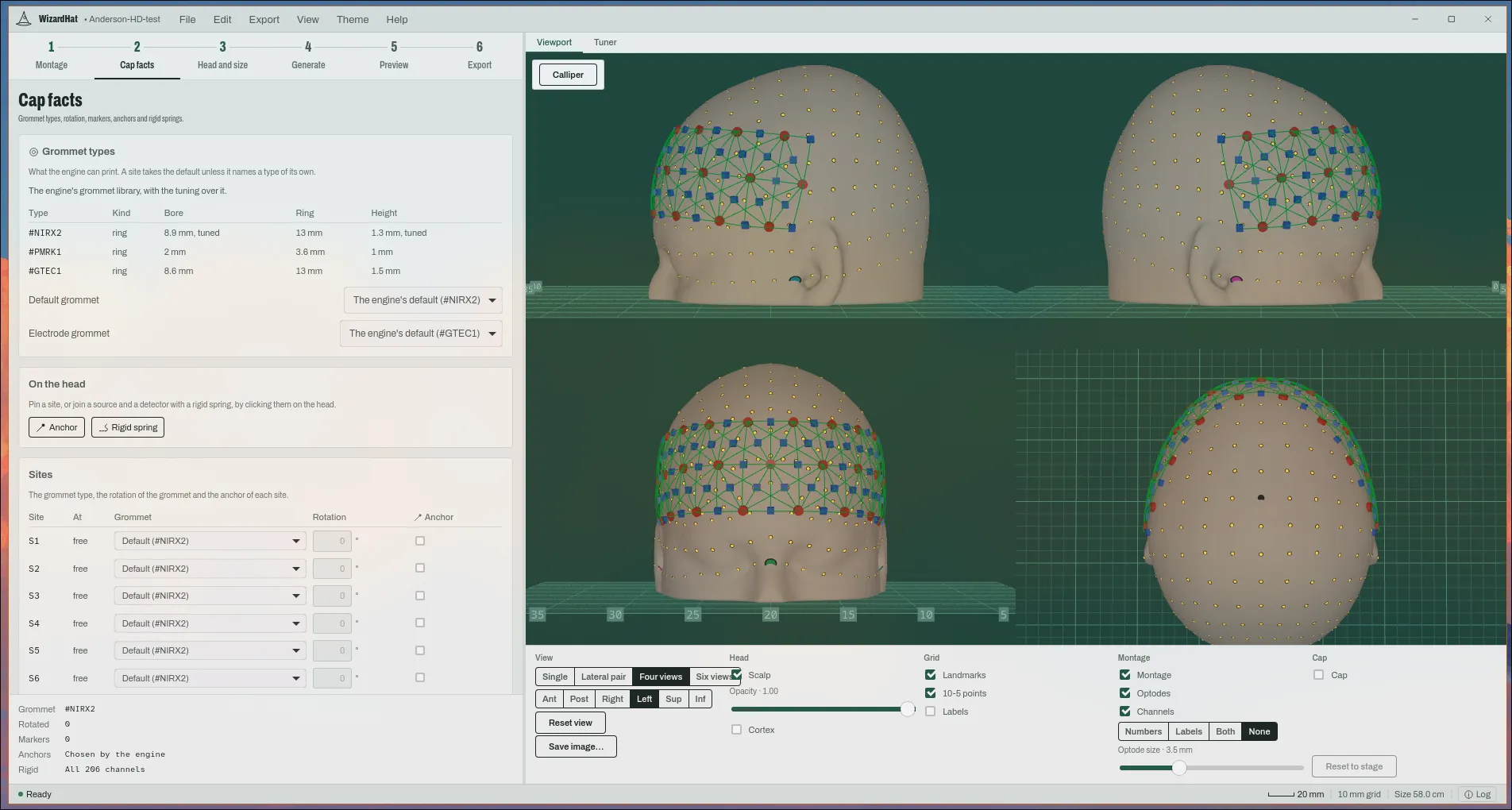Screen dimensions: 1512x810
Task: Open the Theme menu
Action: pyautogui.click(x=353, y=19)
